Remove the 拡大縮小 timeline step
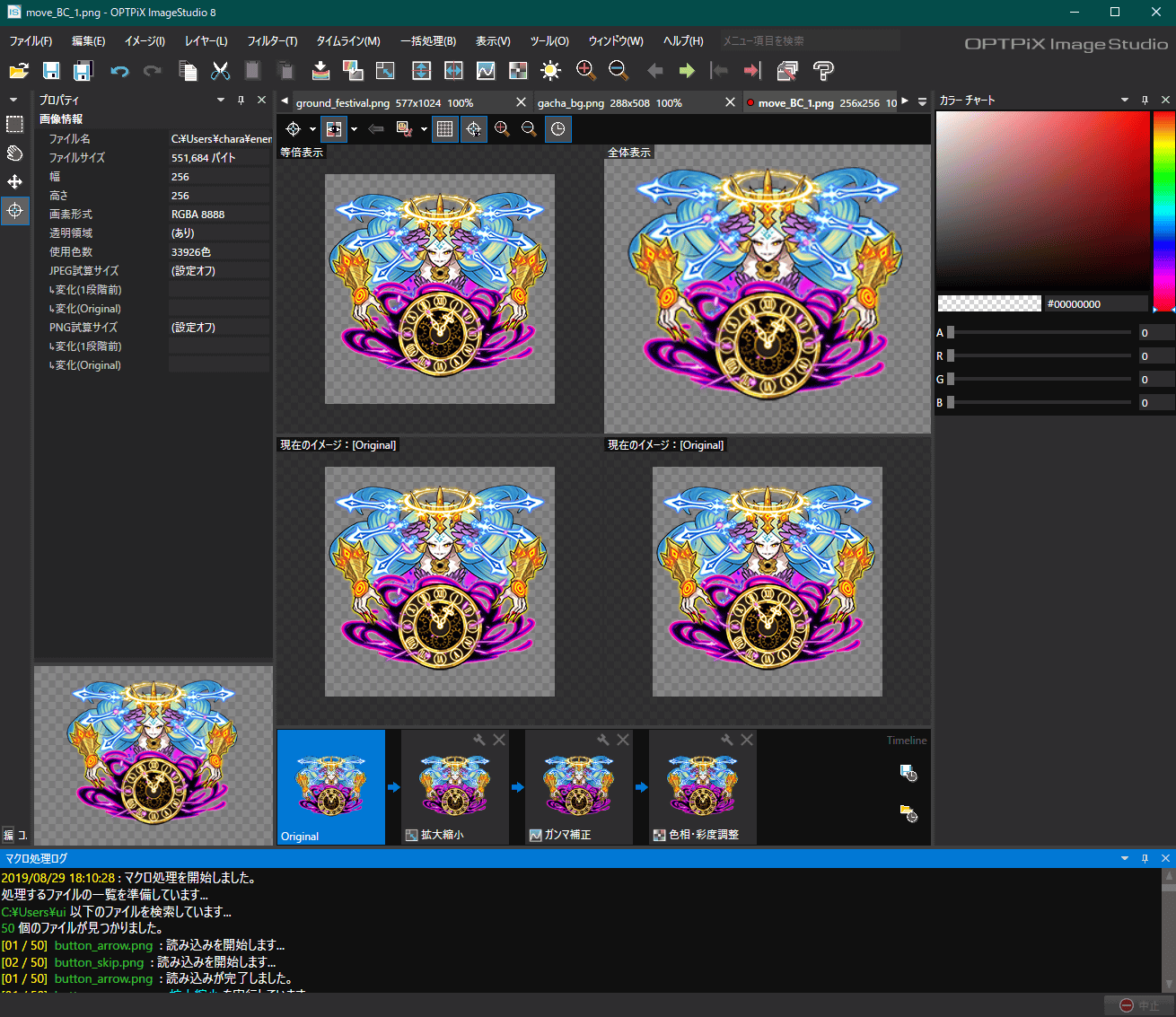This screenshot has height=1017, width=1176. coord(499,740)
